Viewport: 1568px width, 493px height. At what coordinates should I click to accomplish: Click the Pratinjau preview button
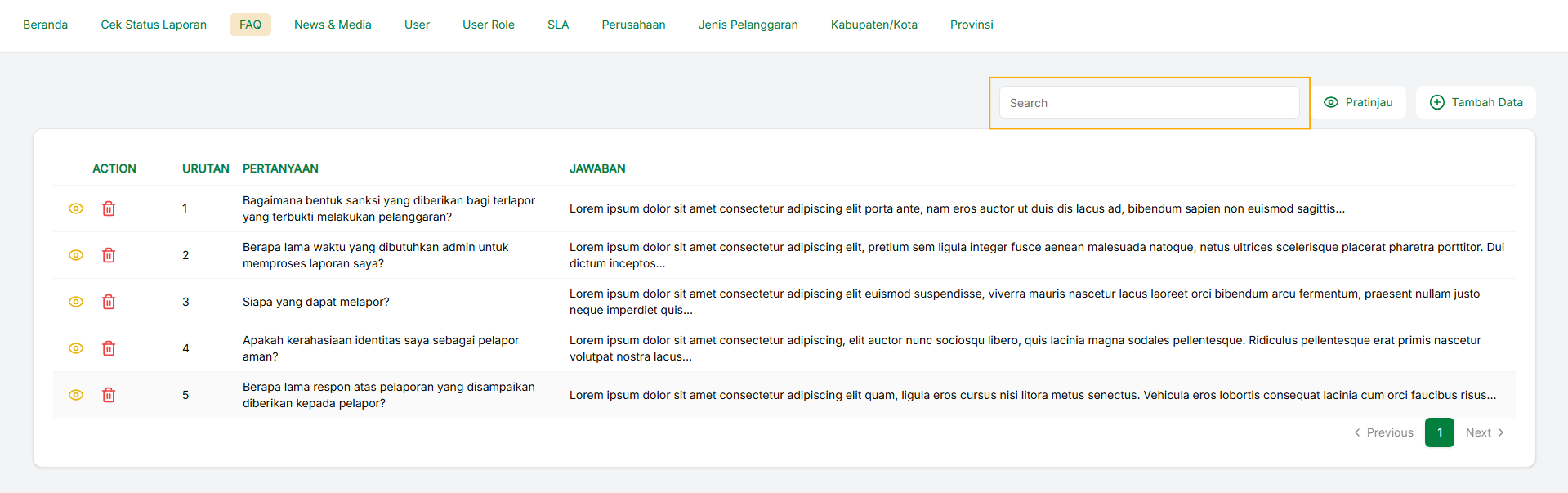[x=1358, y=102]
